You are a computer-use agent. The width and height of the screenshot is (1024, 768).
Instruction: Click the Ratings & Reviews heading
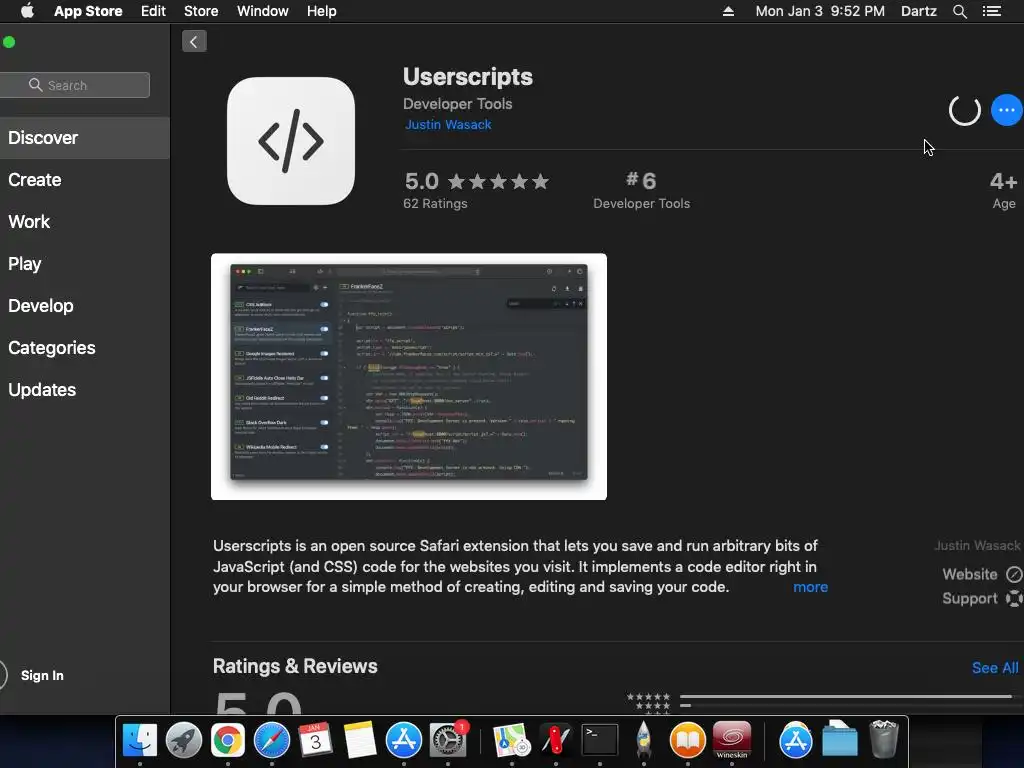pyautogui.click(x=295, y=666)
